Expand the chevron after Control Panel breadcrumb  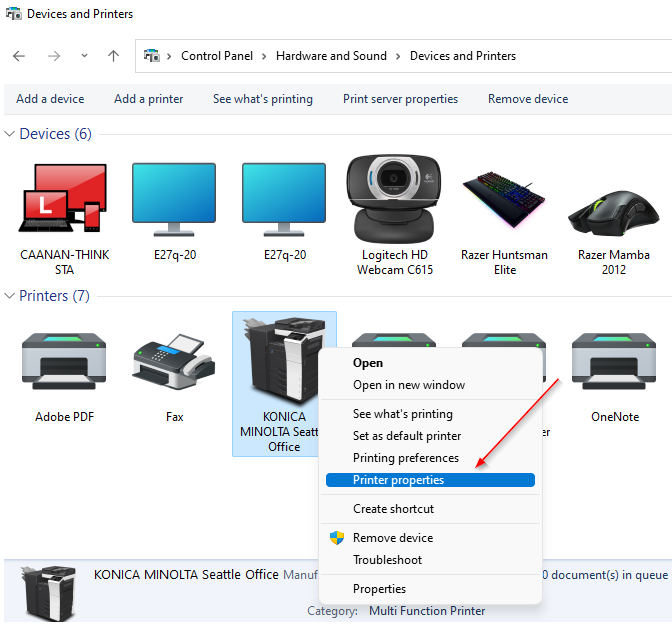(264, 56)
